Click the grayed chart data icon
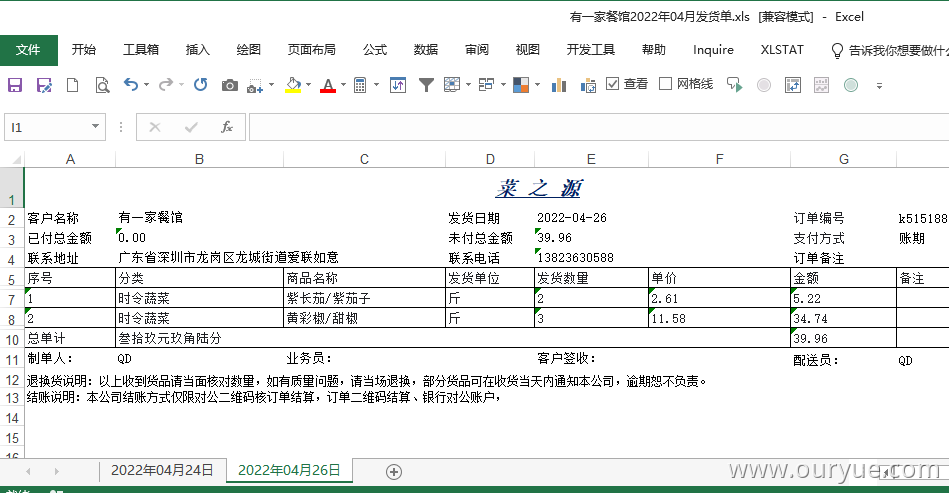Screen dimensions: 949x493 coord(821,85)
